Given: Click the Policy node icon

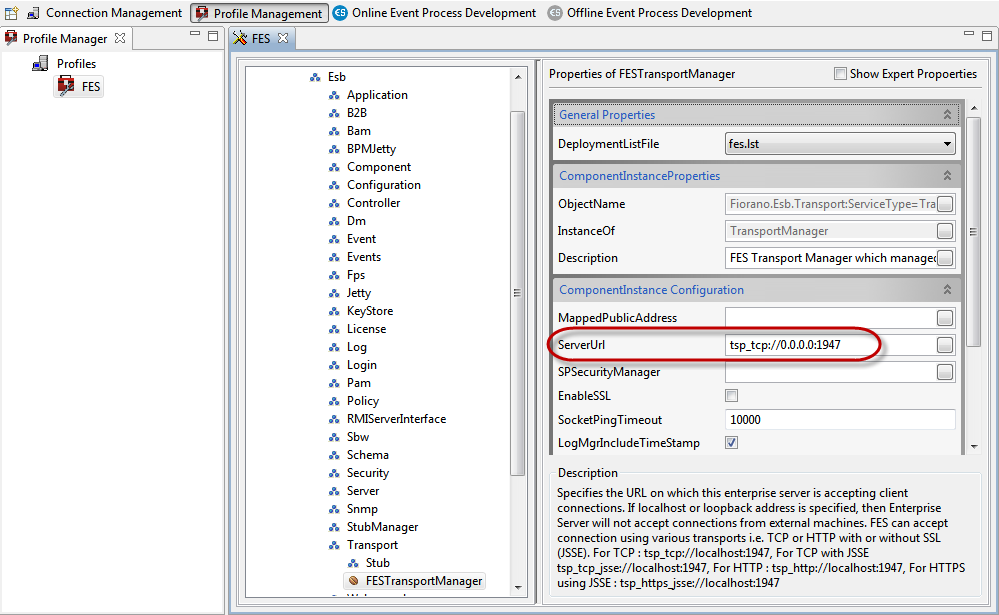Looking at the screenshot, I should (x=334, y=402).
